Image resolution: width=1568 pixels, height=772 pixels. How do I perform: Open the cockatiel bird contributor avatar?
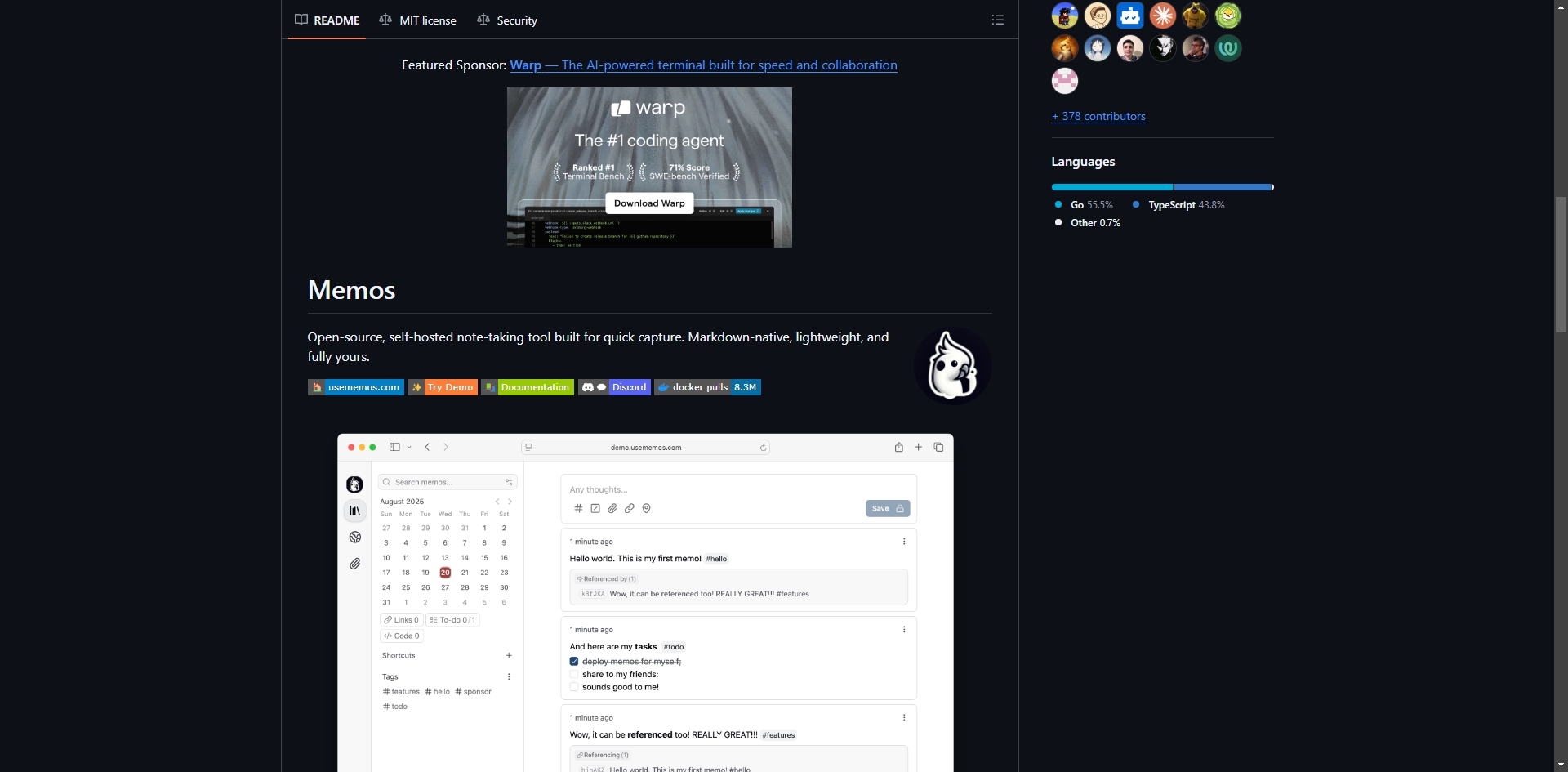coord(1065,48)
